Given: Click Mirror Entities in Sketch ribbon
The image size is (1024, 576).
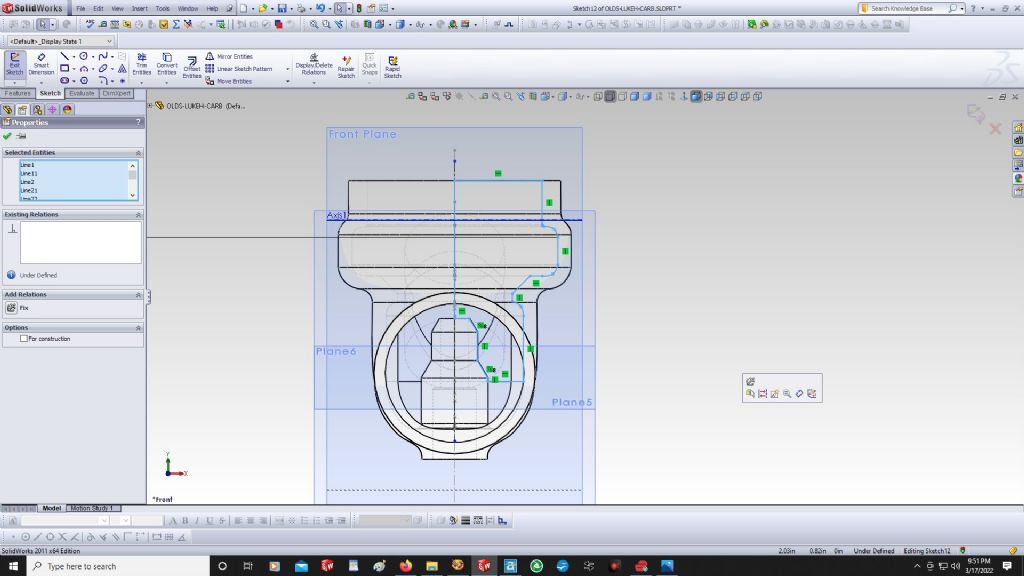Looking at the screenshot, I should coord(229,57).
